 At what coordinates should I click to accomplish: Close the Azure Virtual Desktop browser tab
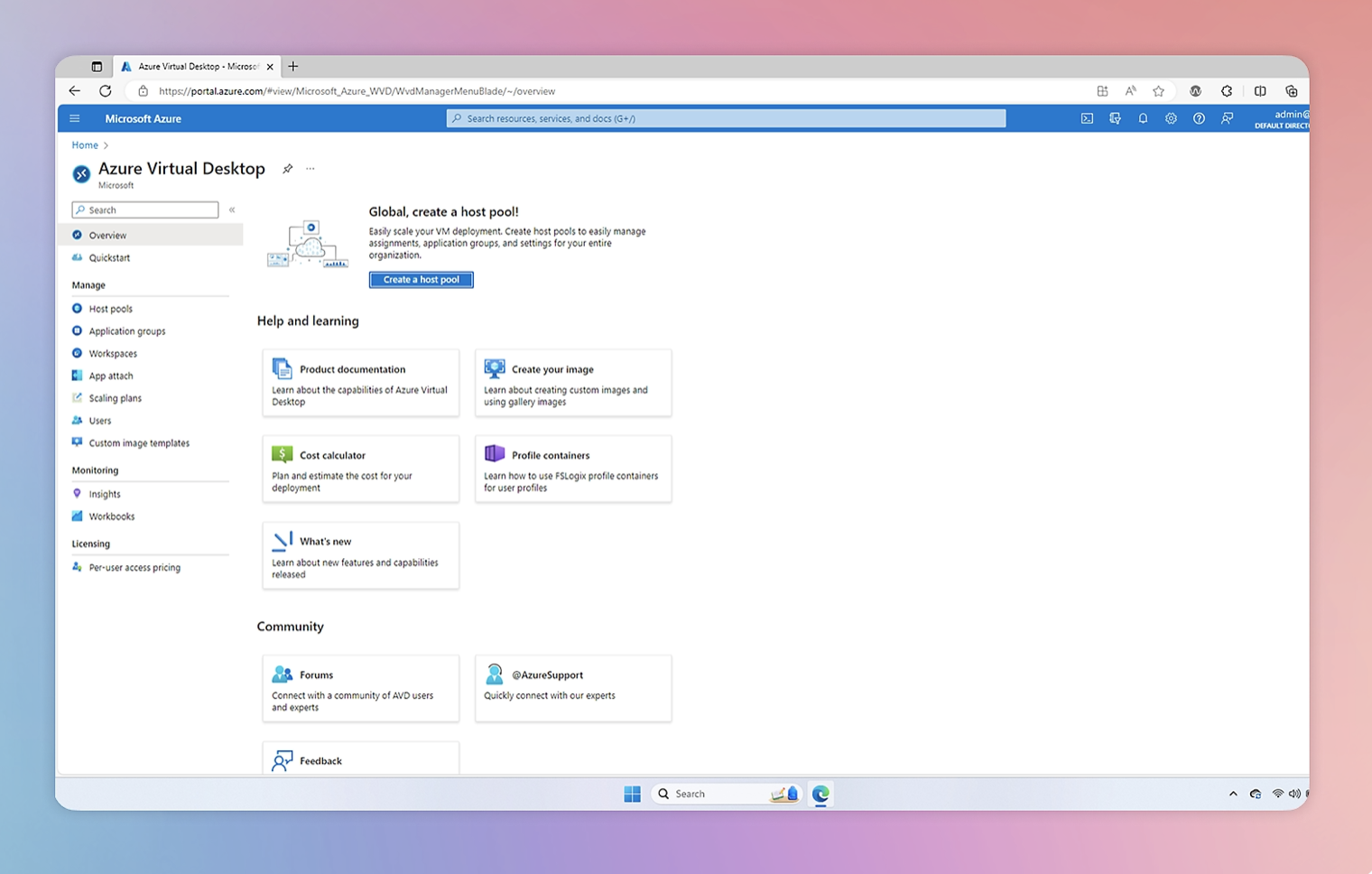click(270, 67)
